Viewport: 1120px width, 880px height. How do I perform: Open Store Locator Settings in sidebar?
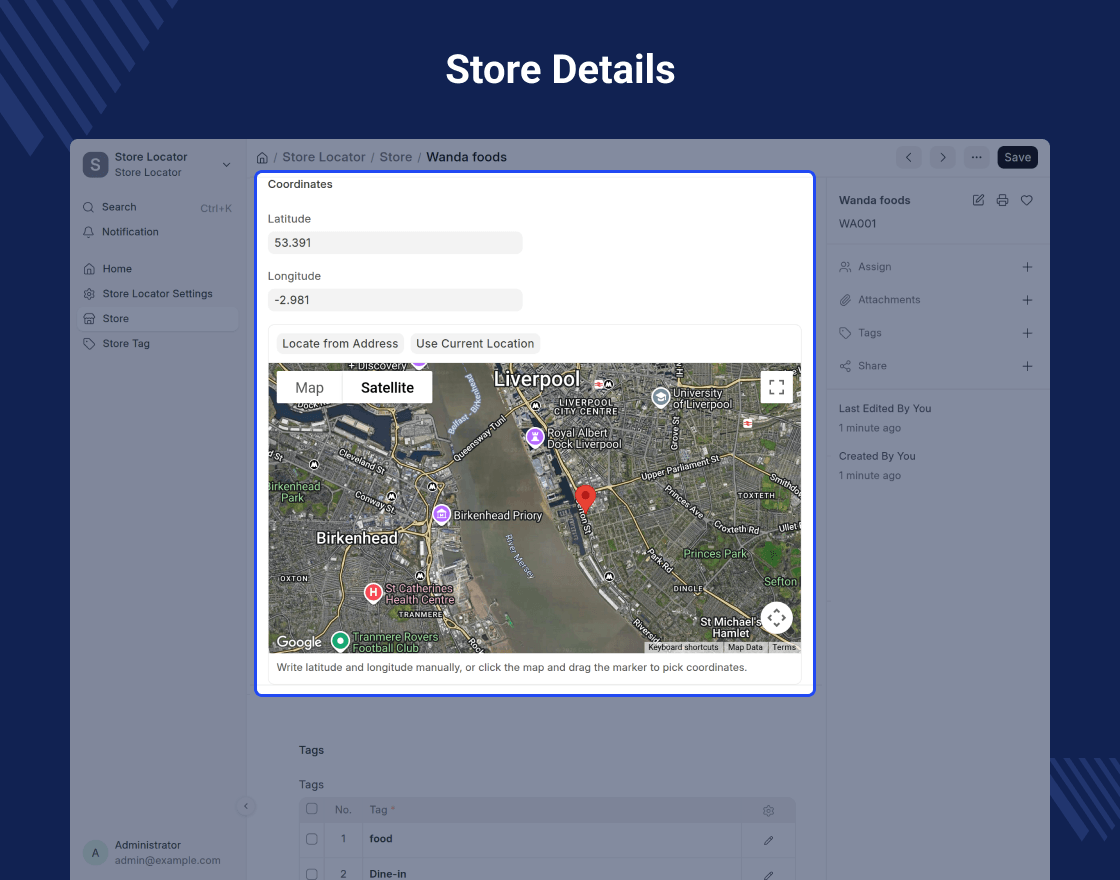158,294
